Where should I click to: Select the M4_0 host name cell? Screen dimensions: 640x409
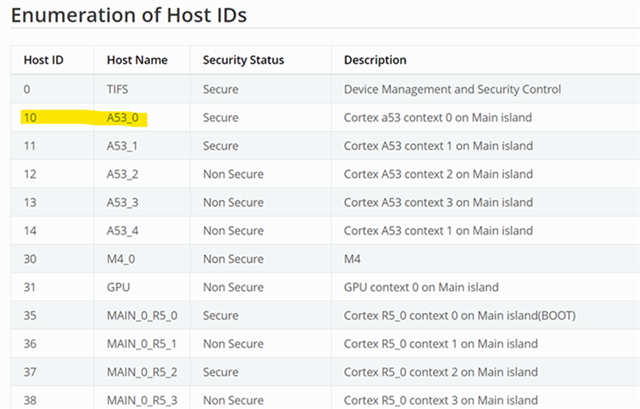coord(123,260)
